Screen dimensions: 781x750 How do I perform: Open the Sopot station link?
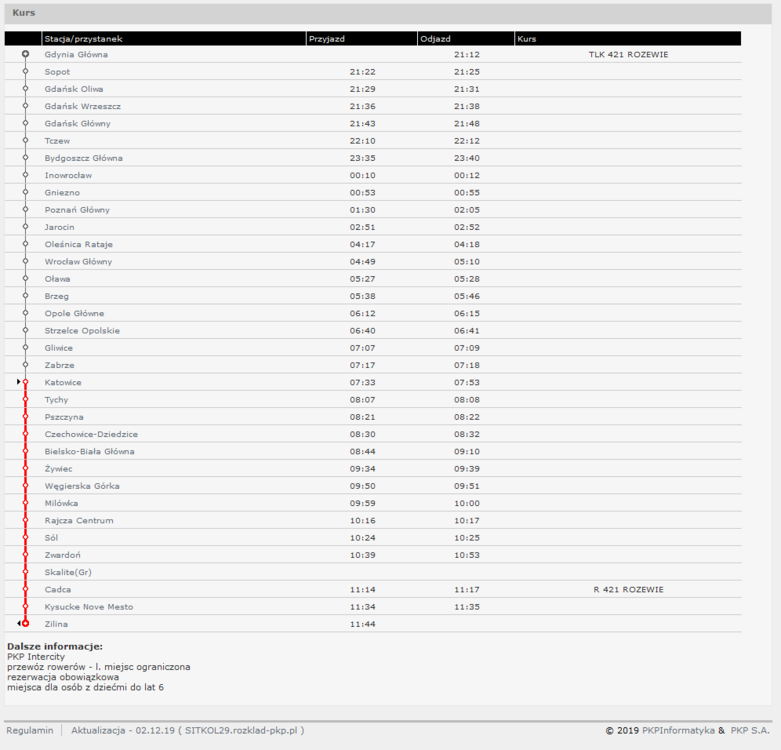pos(57,72)
